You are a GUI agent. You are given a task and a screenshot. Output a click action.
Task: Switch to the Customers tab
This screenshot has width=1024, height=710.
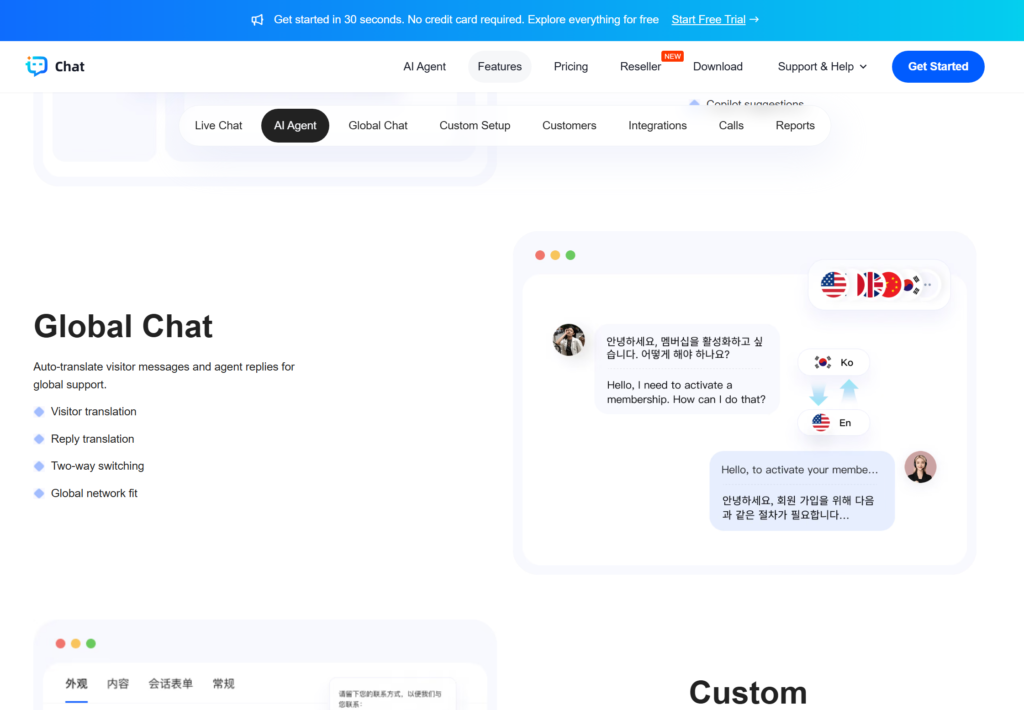click(x=569, y=125)
